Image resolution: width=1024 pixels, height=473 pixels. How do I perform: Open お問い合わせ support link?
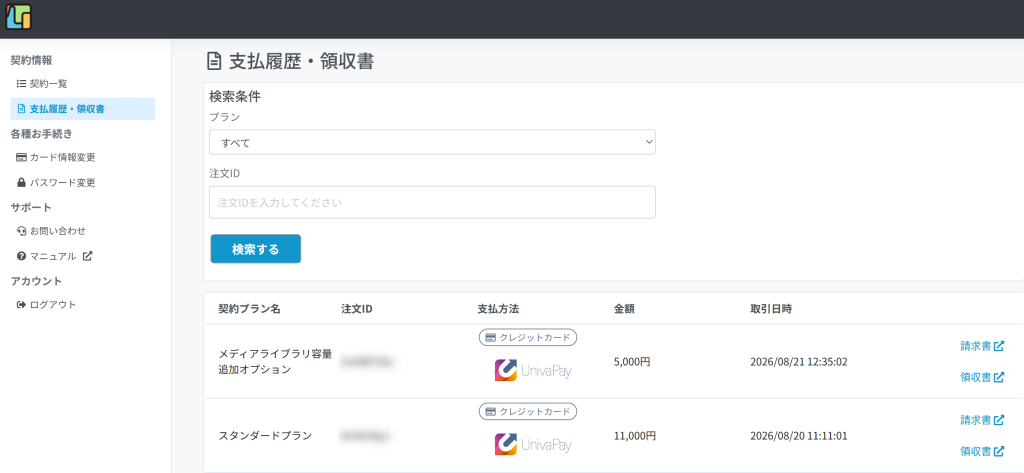point(51,231)
